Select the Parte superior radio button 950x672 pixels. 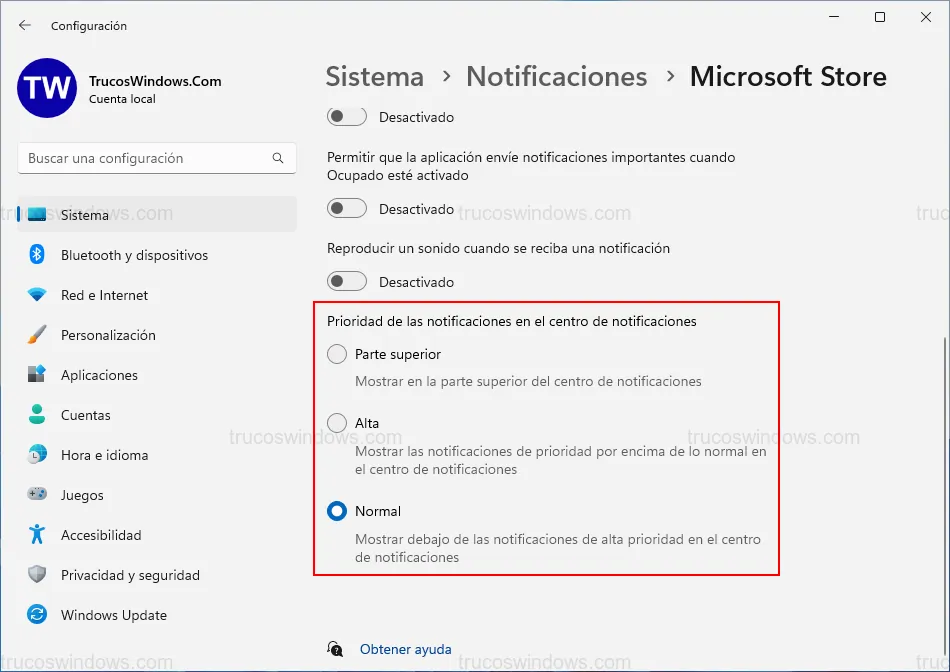(337, 354)
